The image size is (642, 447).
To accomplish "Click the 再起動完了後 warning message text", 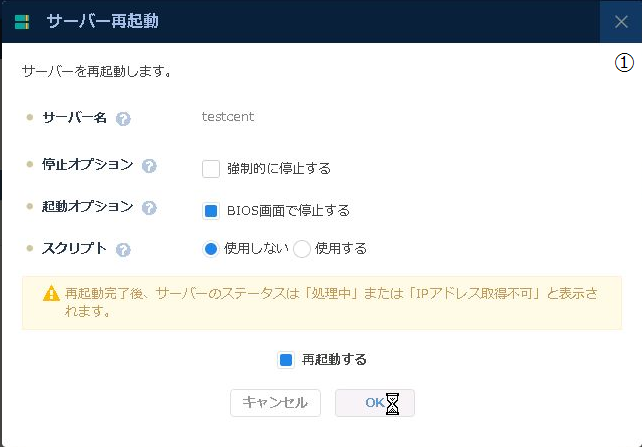I will point(330,302).
